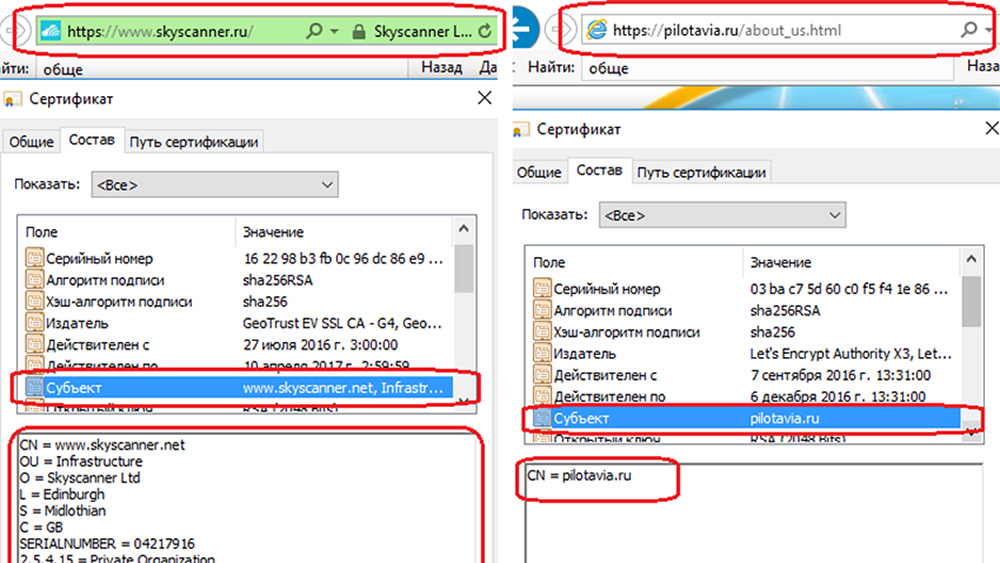The width and height of the screenshot is (1000, 563).
Task: Click the refresh icon in Skyscanner address bar
Action: coord(485,31)
